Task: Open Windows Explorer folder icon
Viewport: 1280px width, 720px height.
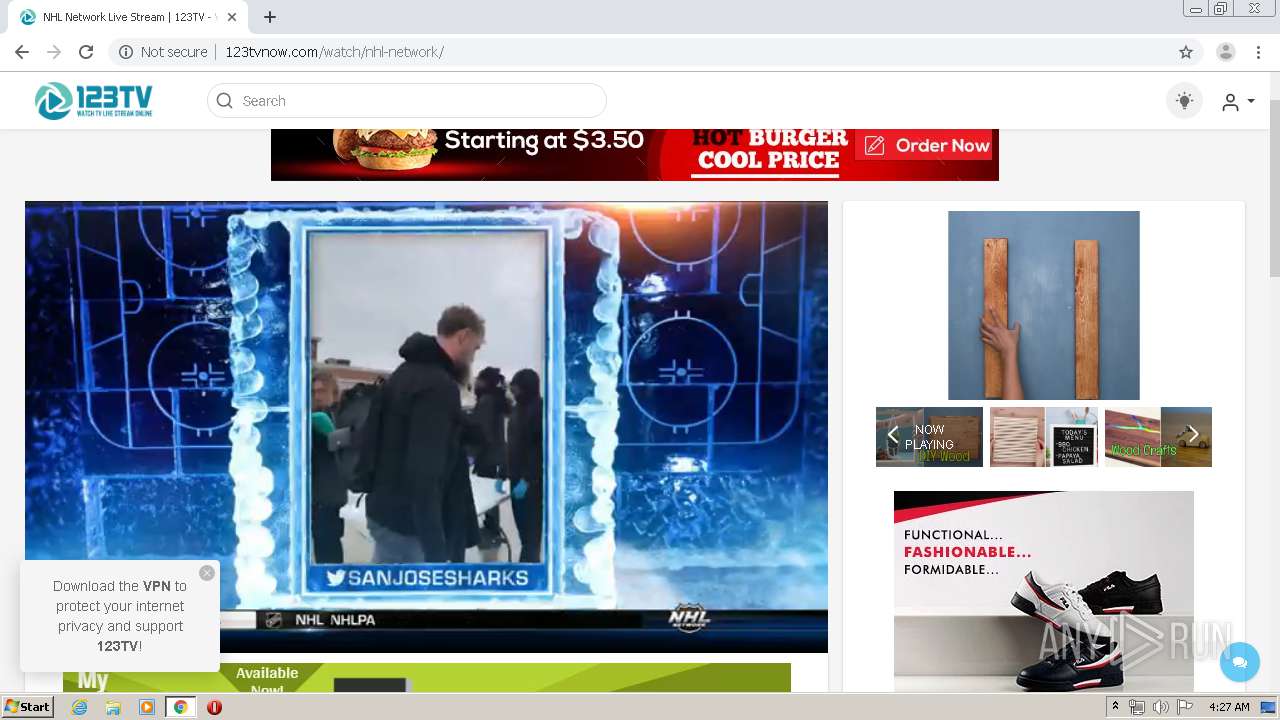Action: pyautogui.click(x=113, y=707)
